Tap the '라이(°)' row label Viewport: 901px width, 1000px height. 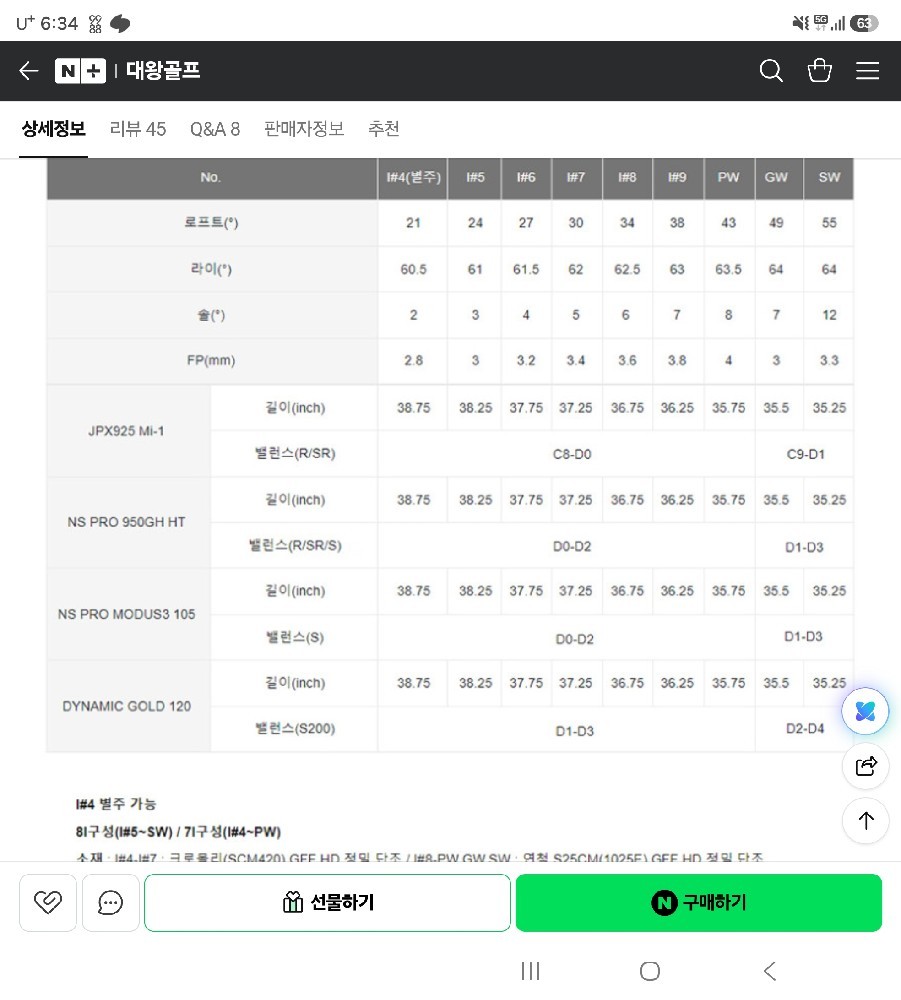pos(211,268)
